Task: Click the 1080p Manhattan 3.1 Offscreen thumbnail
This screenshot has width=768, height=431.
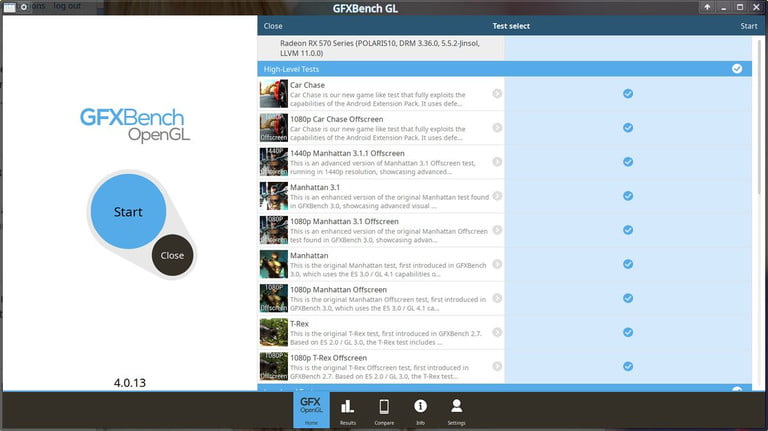Action: pyautogui.click(x=274, y=230)
